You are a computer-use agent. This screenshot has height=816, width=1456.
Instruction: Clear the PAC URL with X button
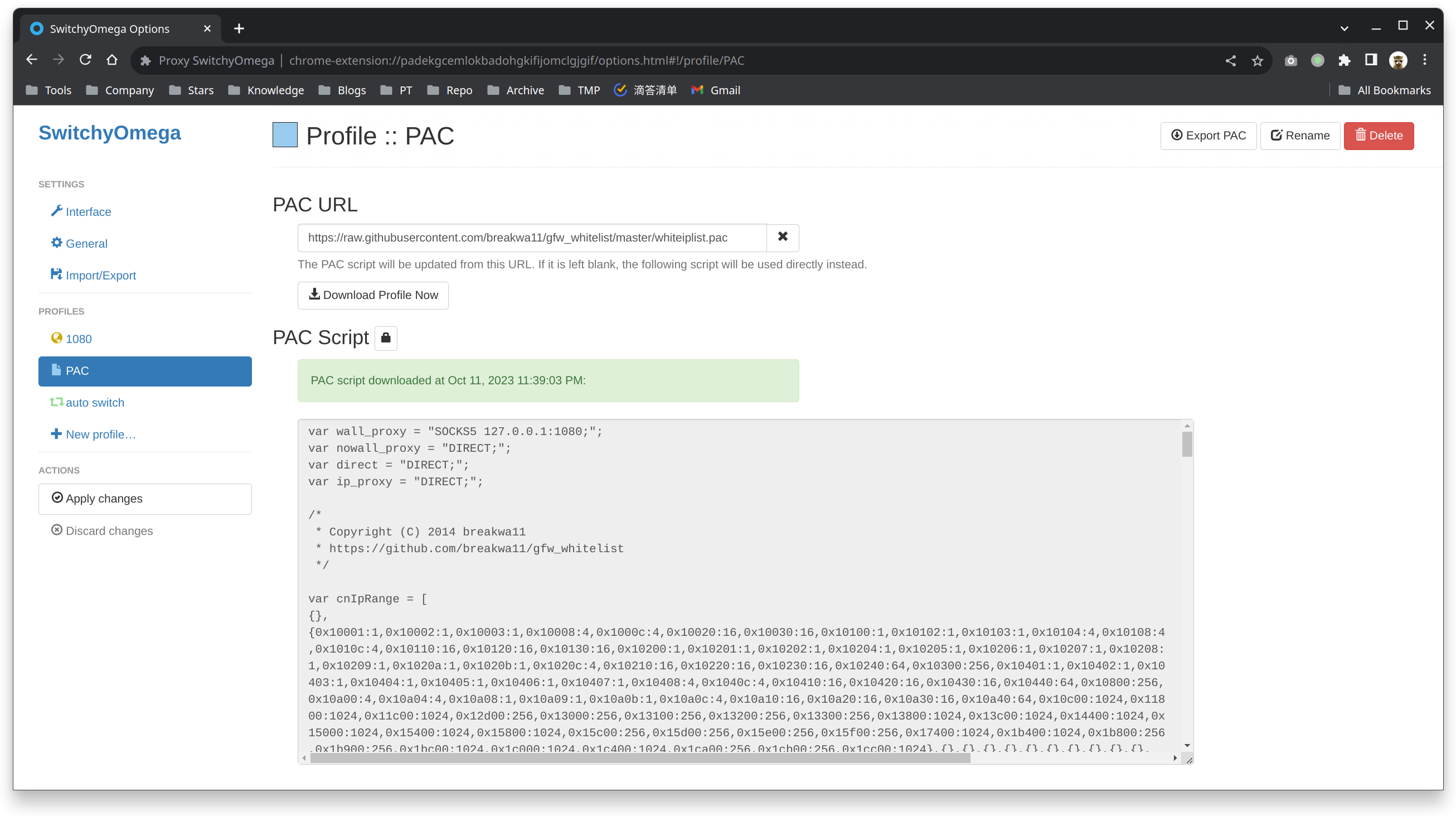click(x=782, y=237)
